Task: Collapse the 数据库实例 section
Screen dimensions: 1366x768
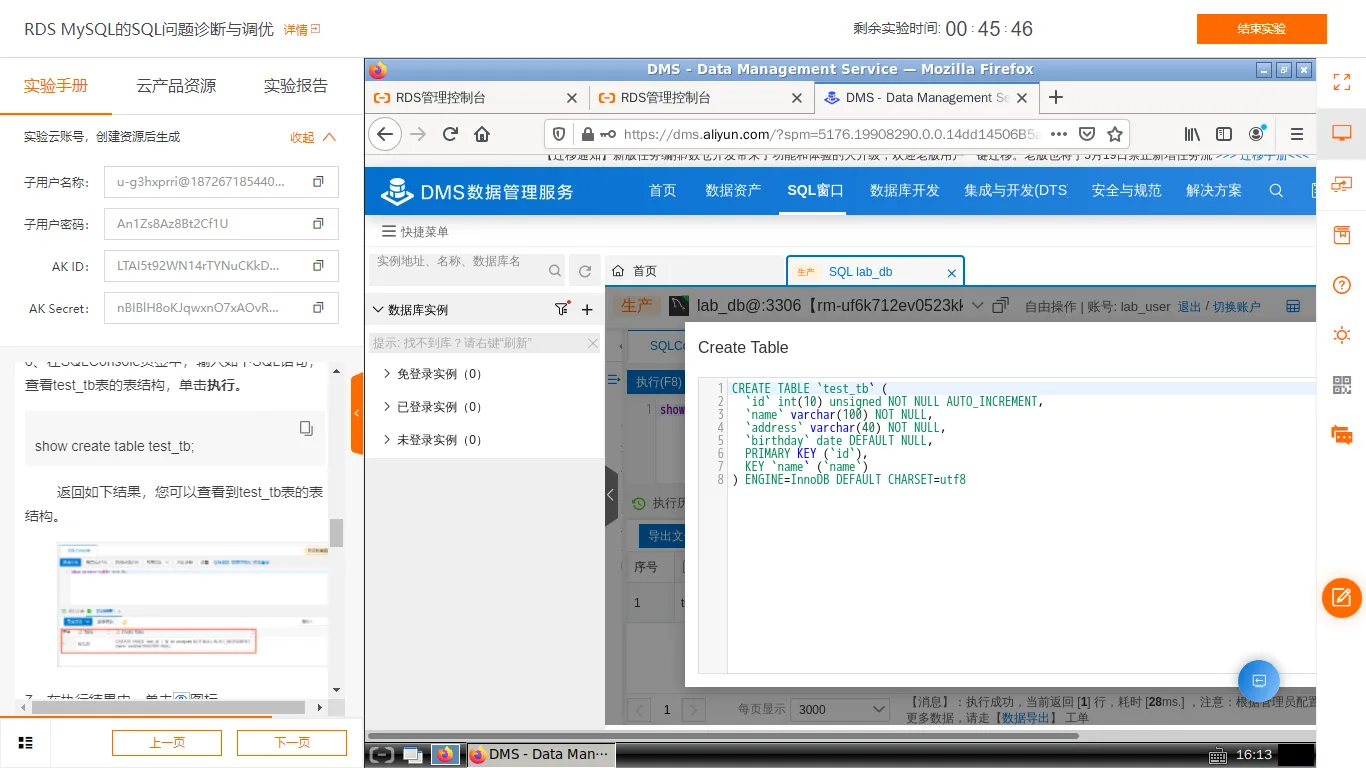Action: click(x=378, y=310)
